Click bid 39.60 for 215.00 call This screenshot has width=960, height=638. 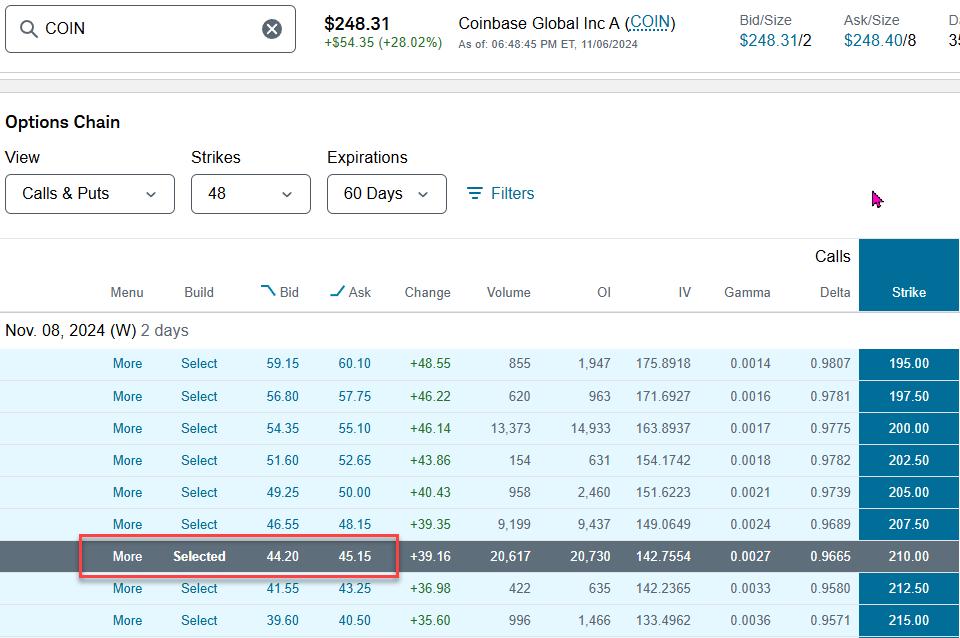tap(282, 620)
